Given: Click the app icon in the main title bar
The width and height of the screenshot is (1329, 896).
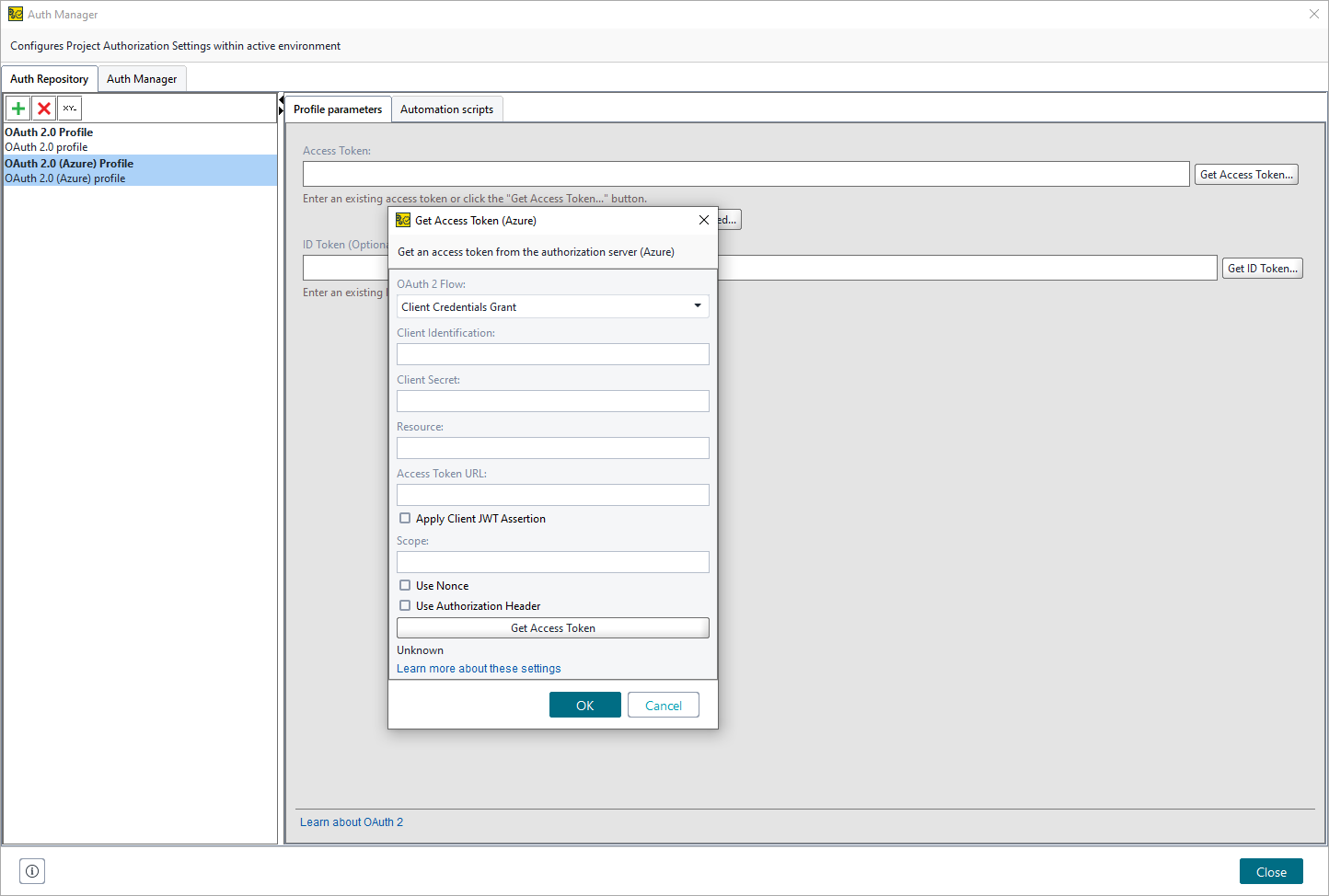Looking at the screenshot, I should click(x=15, y=14).
